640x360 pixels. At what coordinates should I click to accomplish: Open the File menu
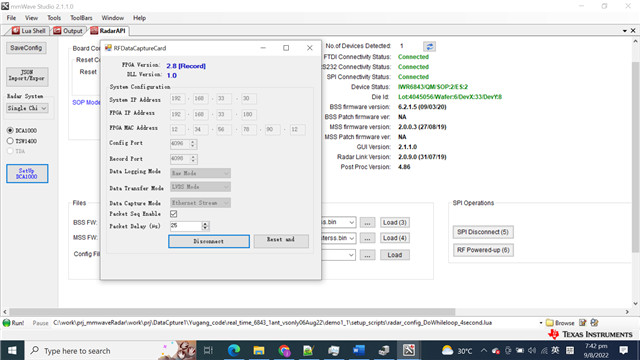(11, 18)
